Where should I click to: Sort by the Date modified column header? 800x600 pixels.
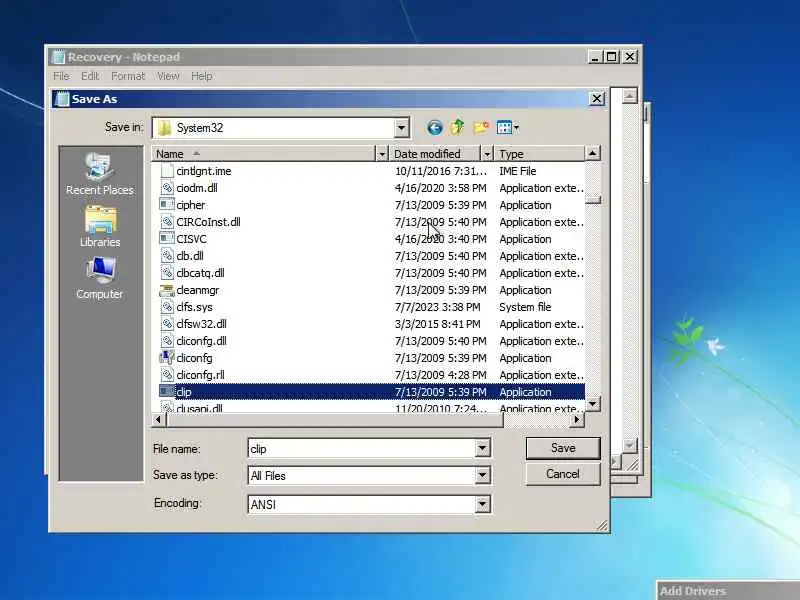[x=435, y=154]
